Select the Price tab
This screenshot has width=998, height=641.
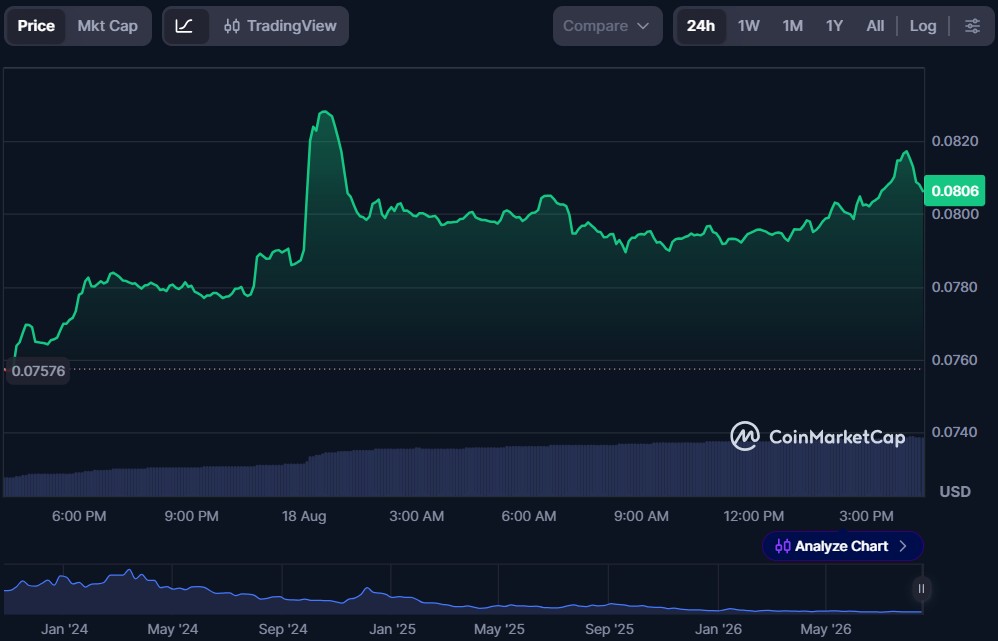click(36, 26)
